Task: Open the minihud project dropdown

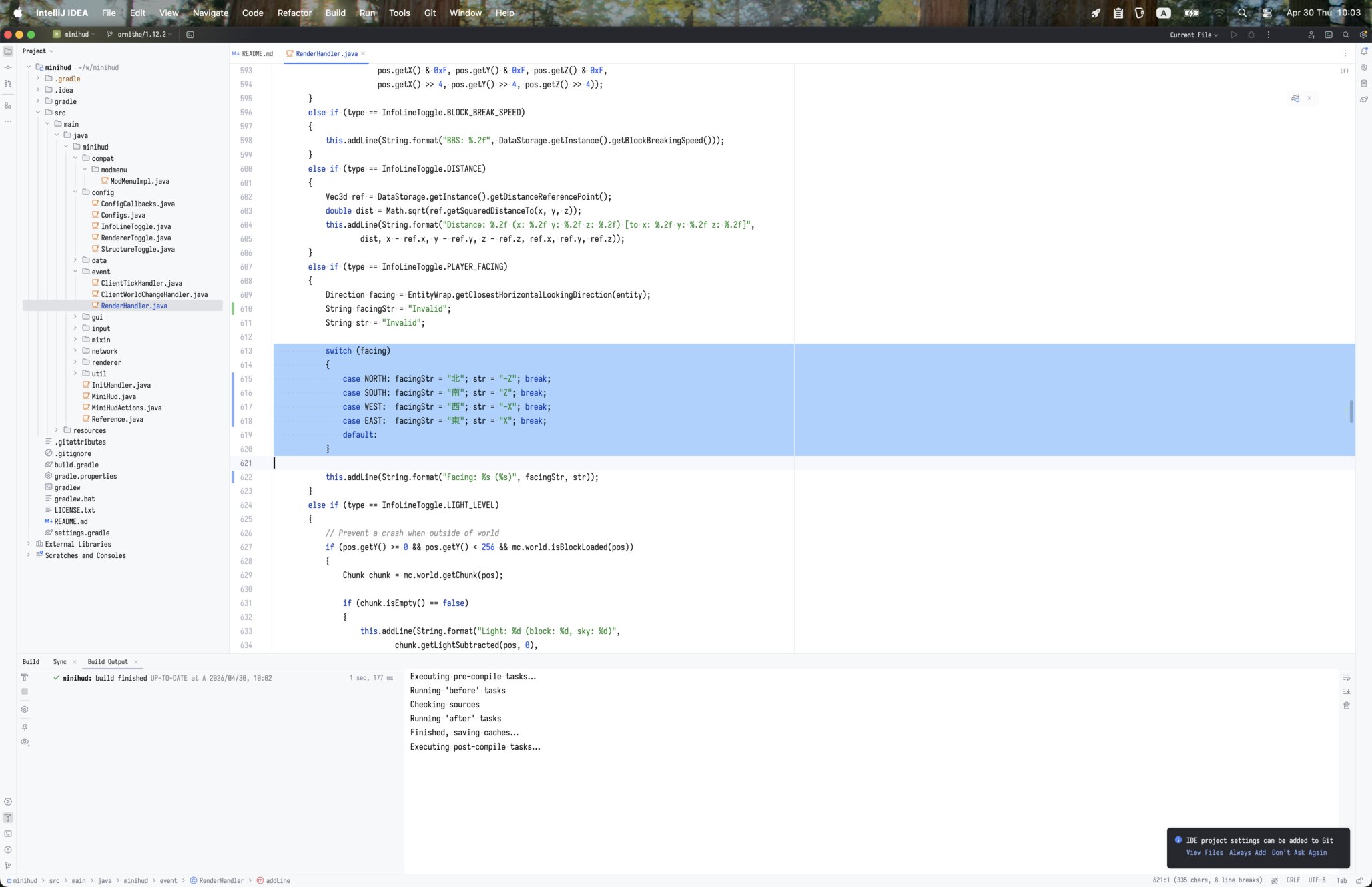Action: pyautogui.click(x=74, y=34)
